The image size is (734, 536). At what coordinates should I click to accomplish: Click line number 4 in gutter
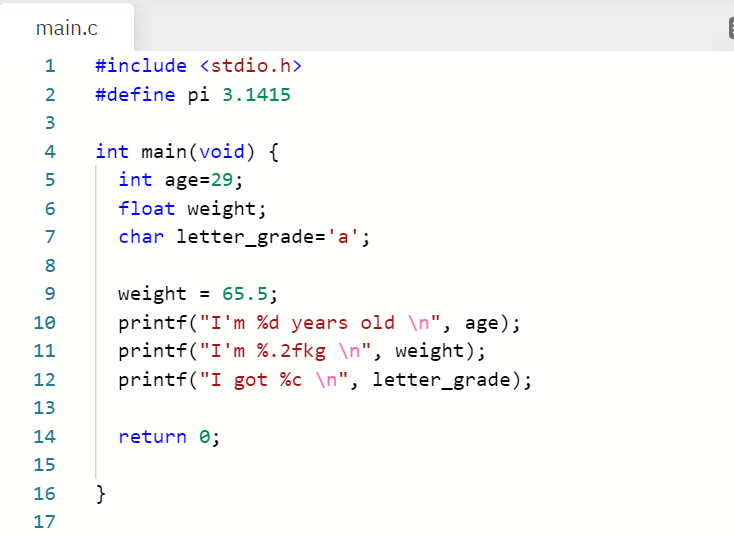[50, 152]
